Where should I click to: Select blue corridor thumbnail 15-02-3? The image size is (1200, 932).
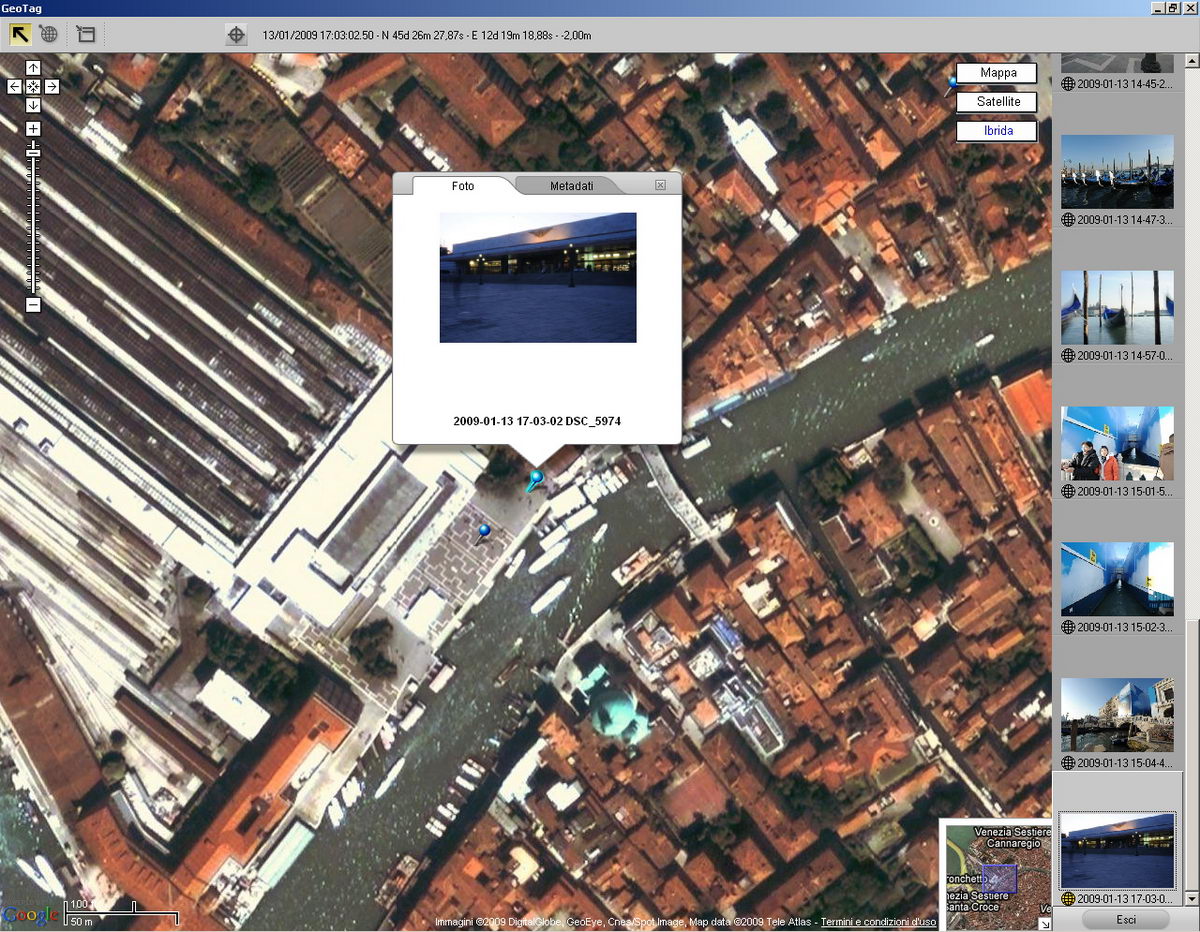click(1117, 579)
